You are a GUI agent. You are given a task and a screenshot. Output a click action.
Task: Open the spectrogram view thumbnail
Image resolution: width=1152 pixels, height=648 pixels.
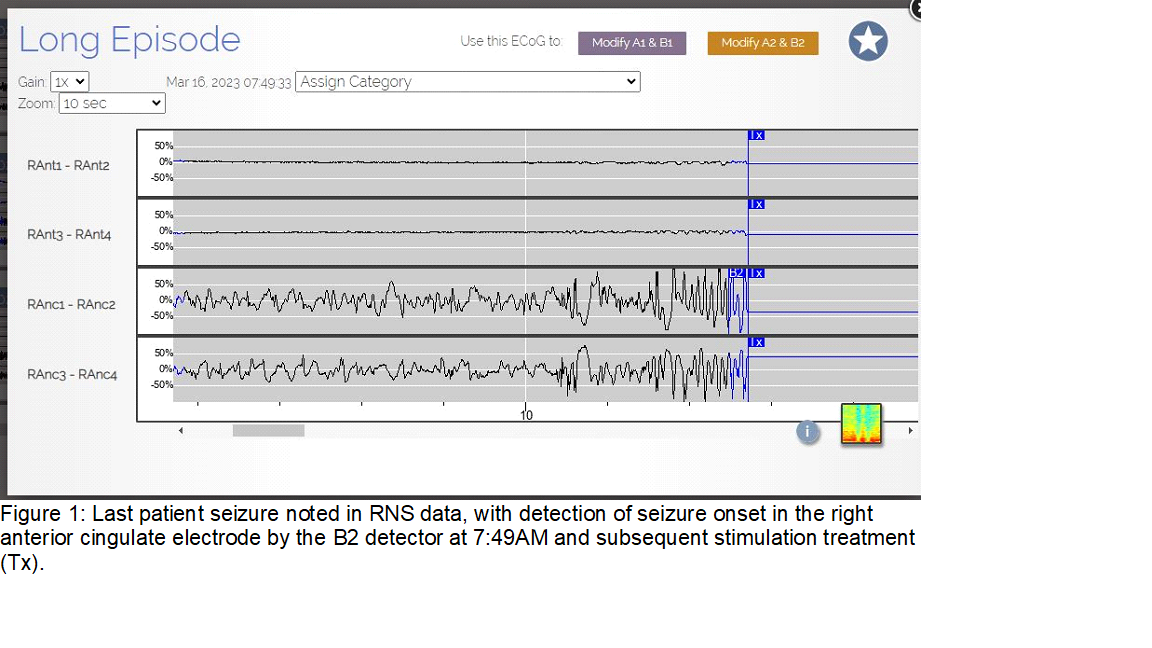tap(861, 424)
